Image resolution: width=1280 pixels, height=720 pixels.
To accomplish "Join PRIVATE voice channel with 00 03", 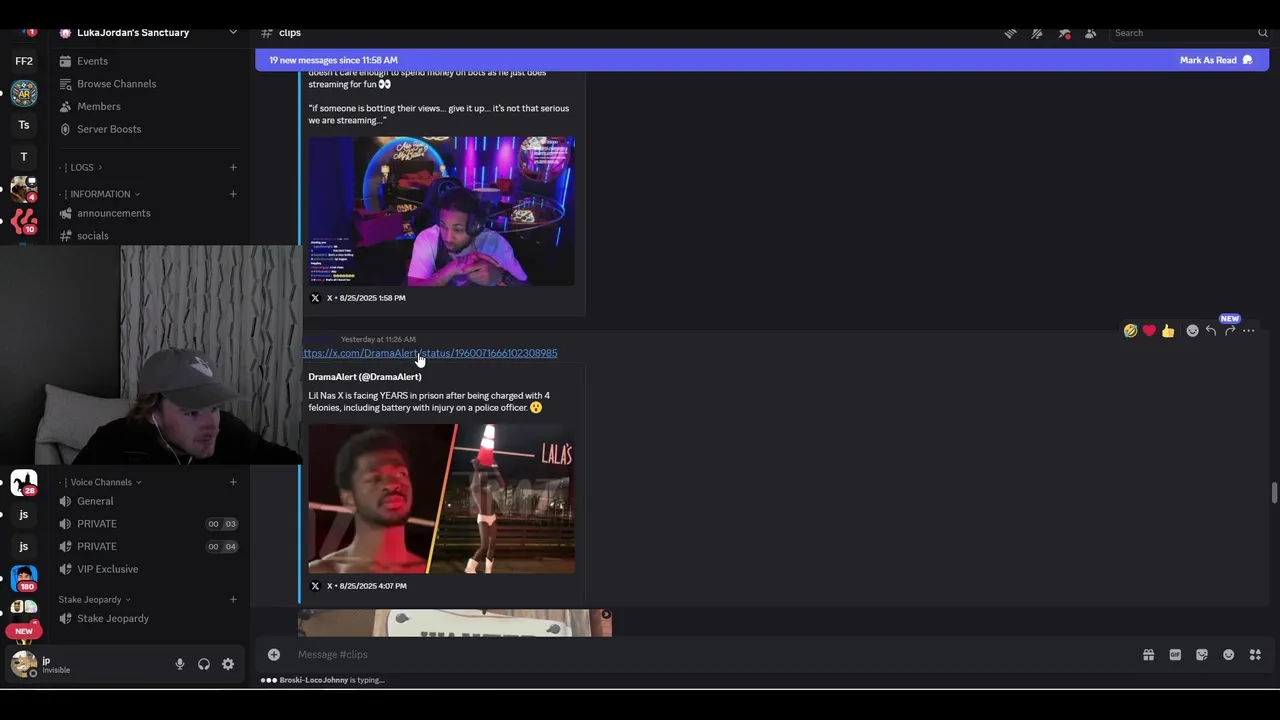I will pos(150,524).
